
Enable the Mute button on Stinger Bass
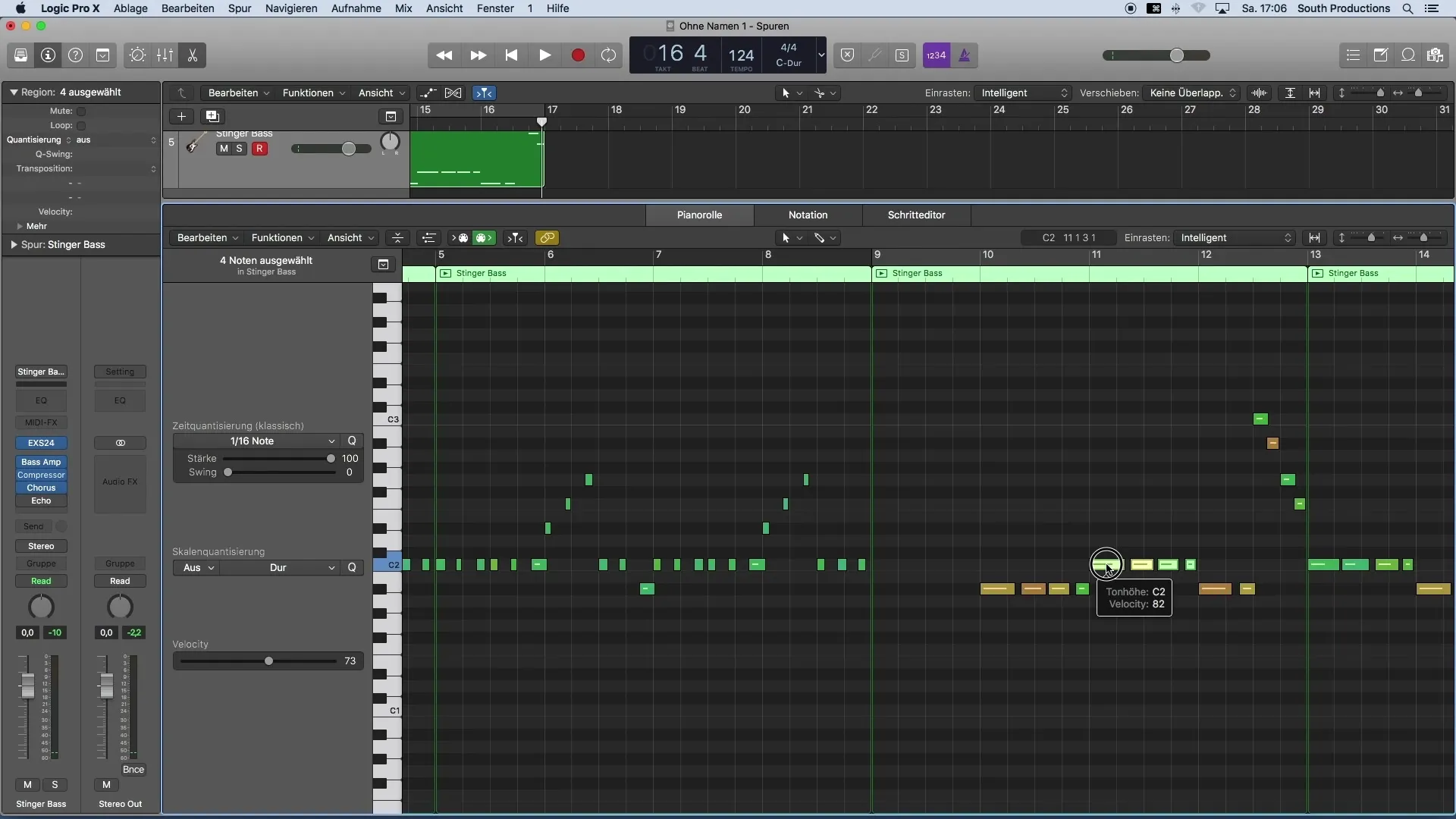223,148
